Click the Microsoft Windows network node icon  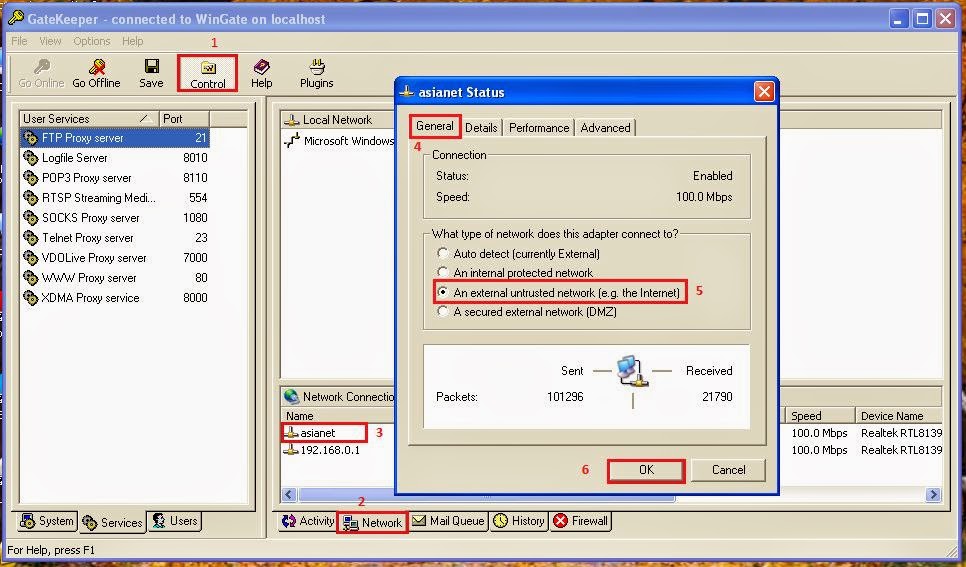tap(292, 141)
